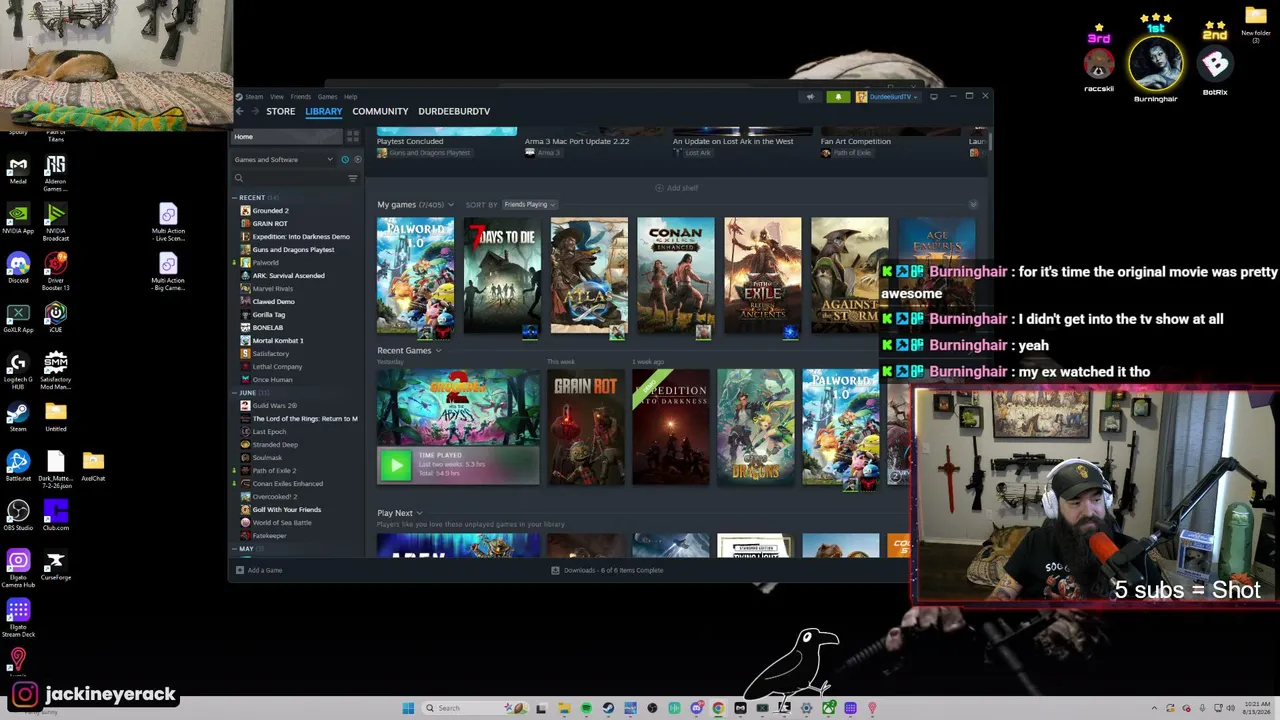Screen dimensions: 1280x720
Task: Switch to the STORE tab
Action: click(x=280, y=111)
